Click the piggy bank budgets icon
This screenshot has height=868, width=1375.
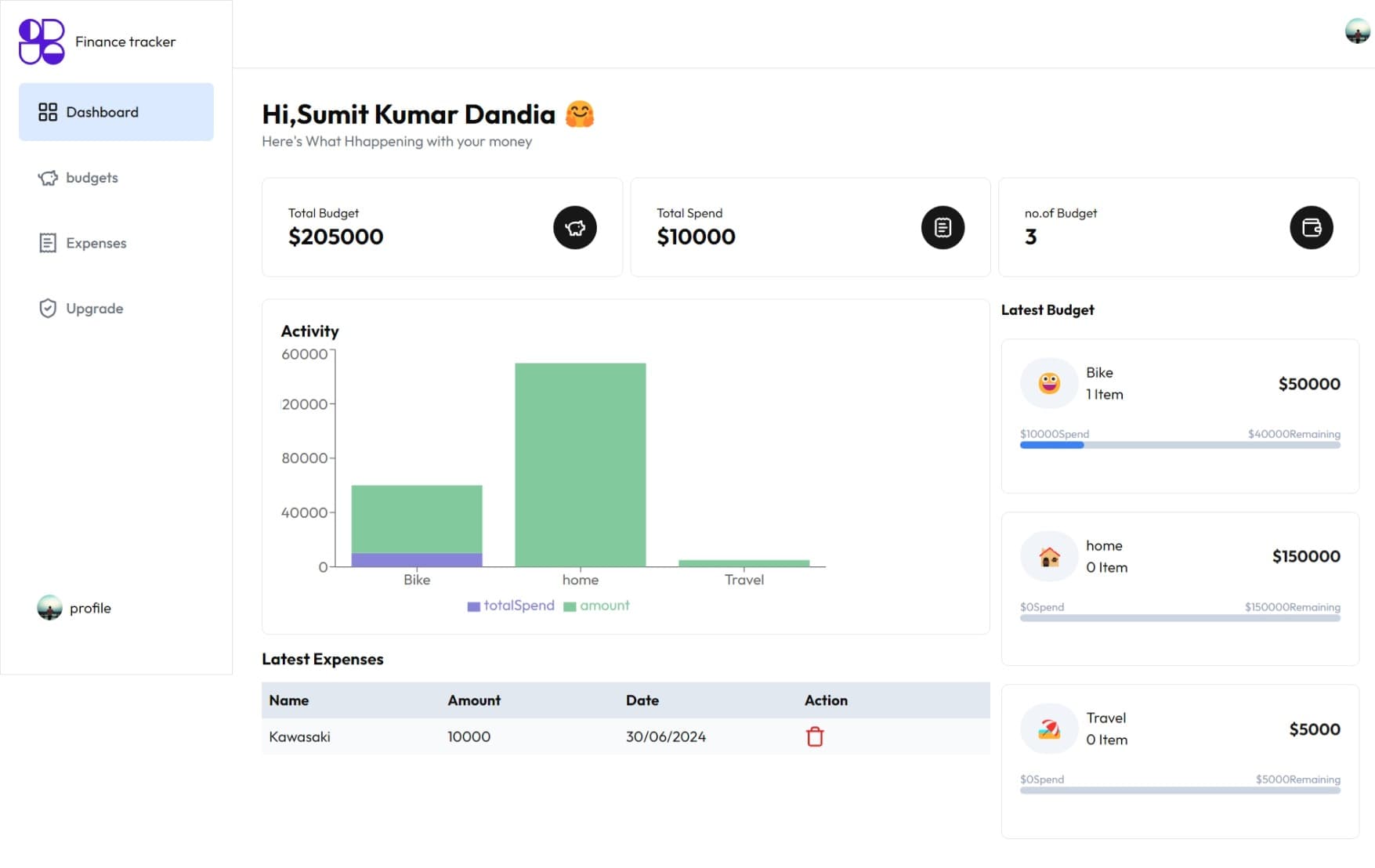coord(48,178)
